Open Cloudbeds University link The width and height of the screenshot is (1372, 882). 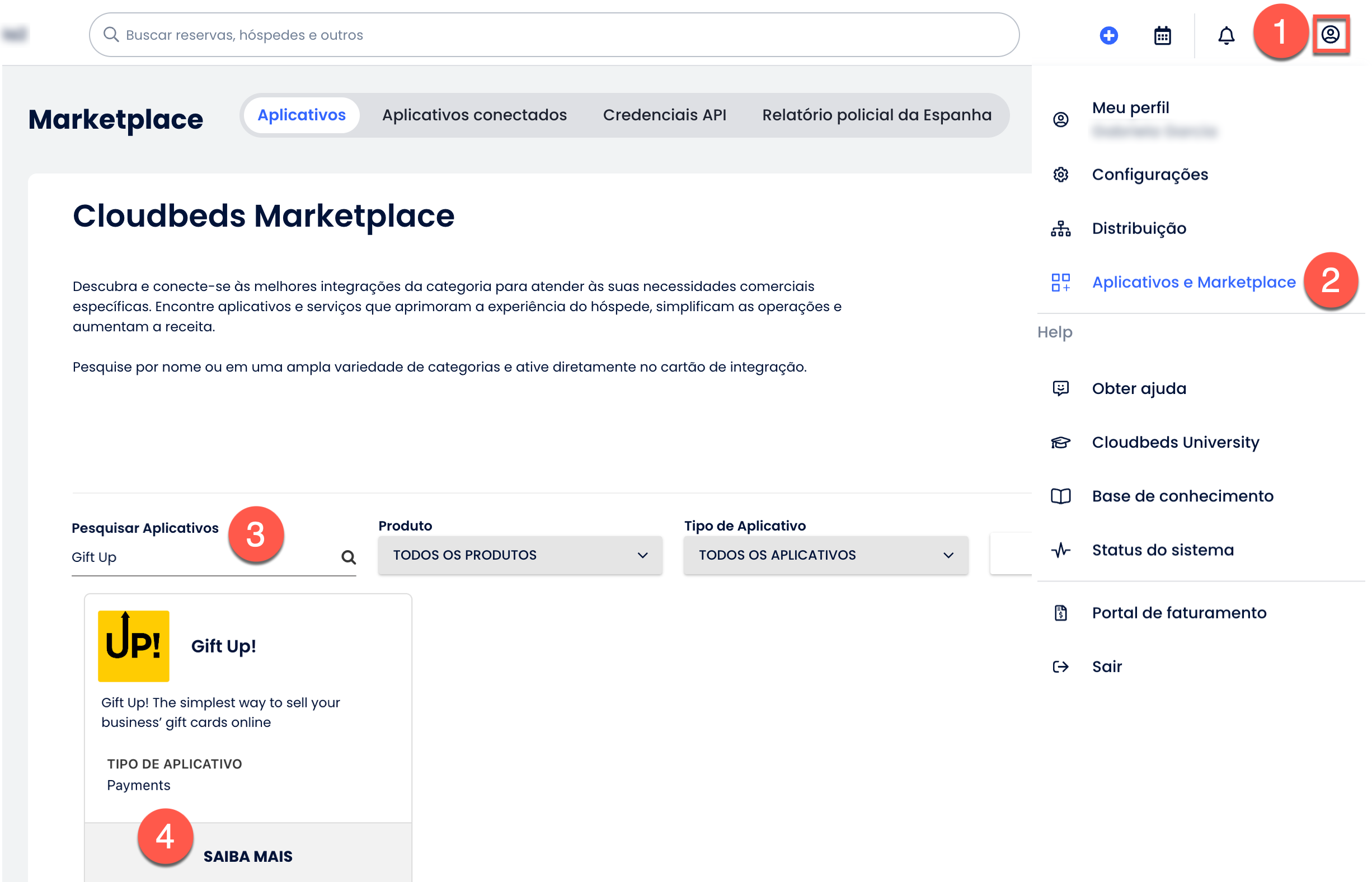click(x=1175, y=442)
